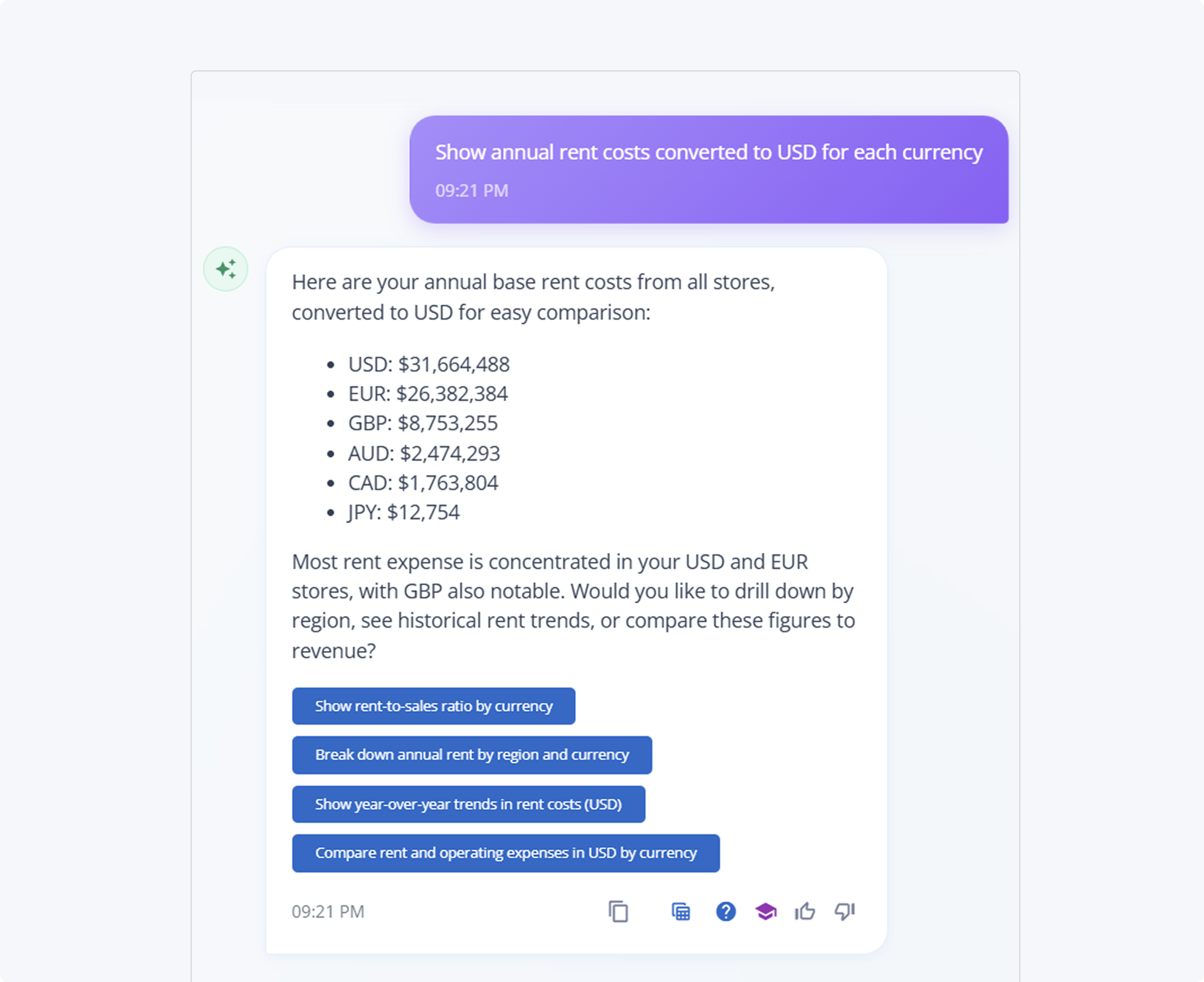The height and width of the screenshot is (982, 1204).
Task: Give the response a thumbs down
Action: (x=845, y=911)
